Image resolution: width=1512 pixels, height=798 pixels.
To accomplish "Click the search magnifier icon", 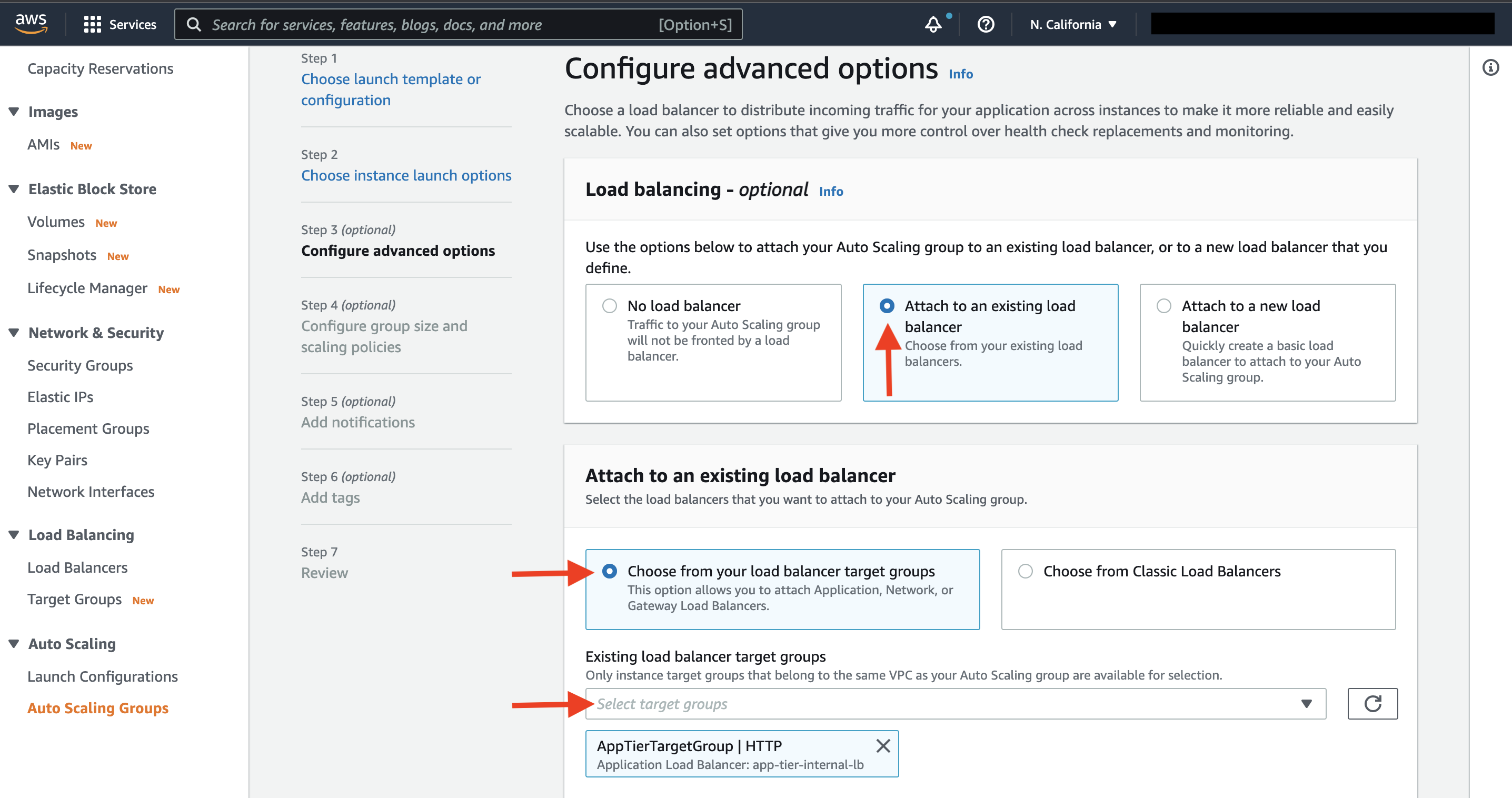I will coord(194,24).
